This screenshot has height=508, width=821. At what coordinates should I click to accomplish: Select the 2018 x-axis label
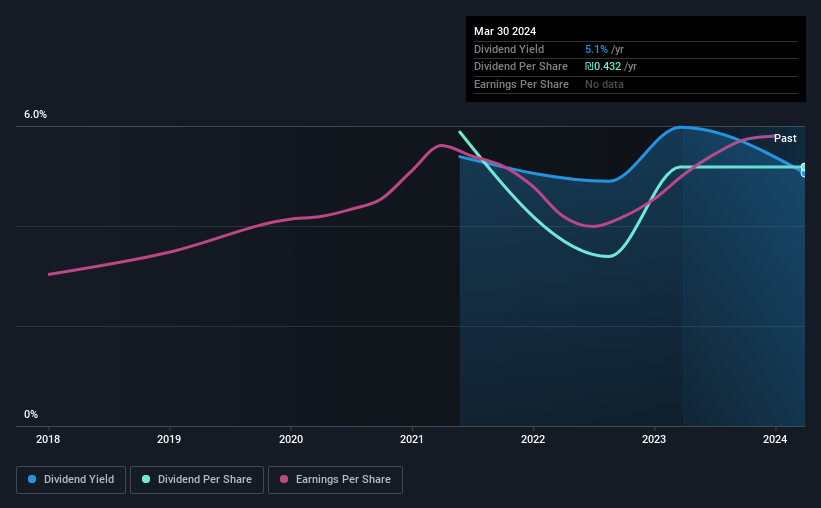[x=48, y=439]
